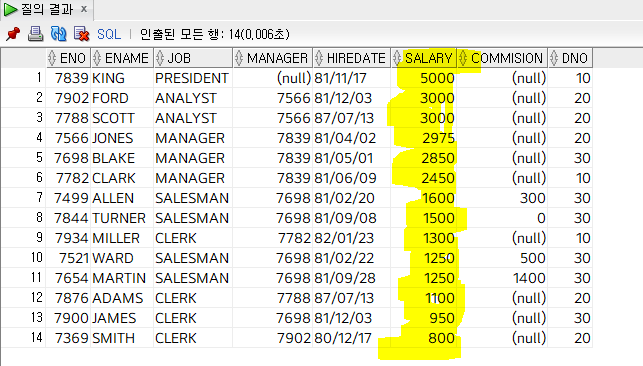Click sort arrows icon on JOB header

tap(160, 58)
